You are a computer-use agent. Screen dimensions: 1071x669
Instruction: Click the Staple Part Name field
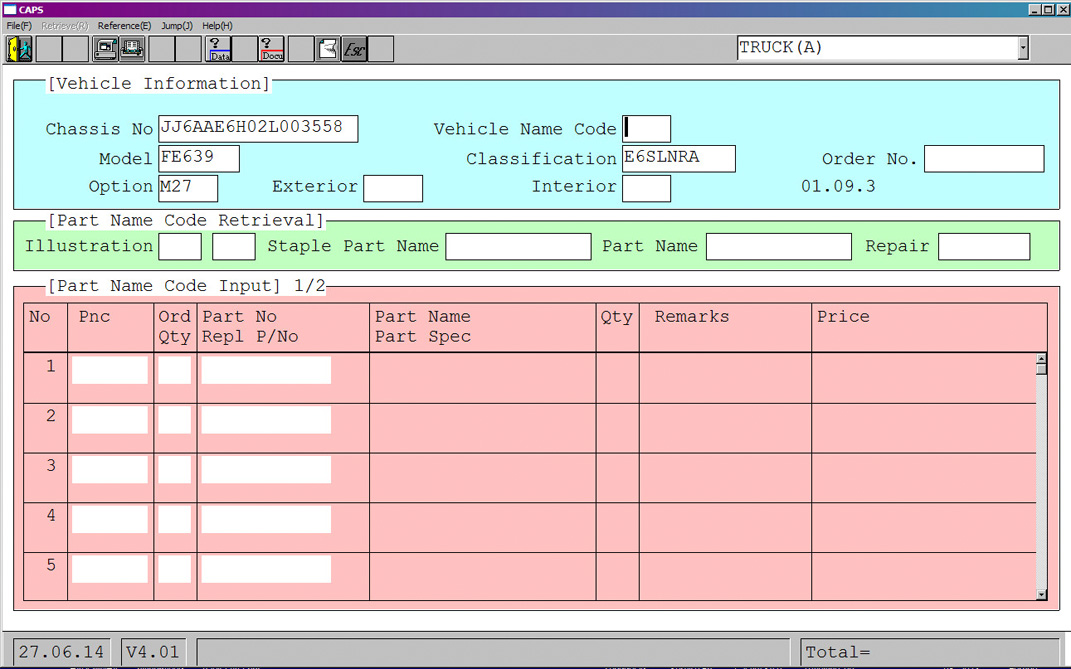point(517,247)
